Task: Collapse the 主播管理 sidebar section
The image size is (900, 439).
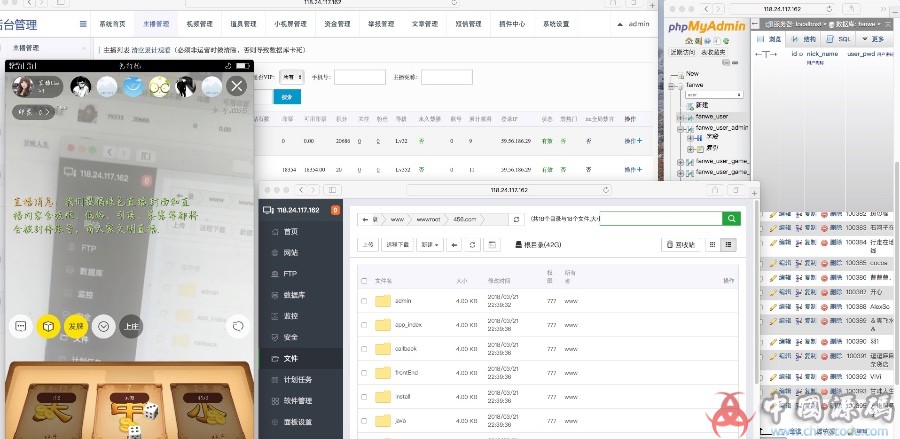Action: 84,48
